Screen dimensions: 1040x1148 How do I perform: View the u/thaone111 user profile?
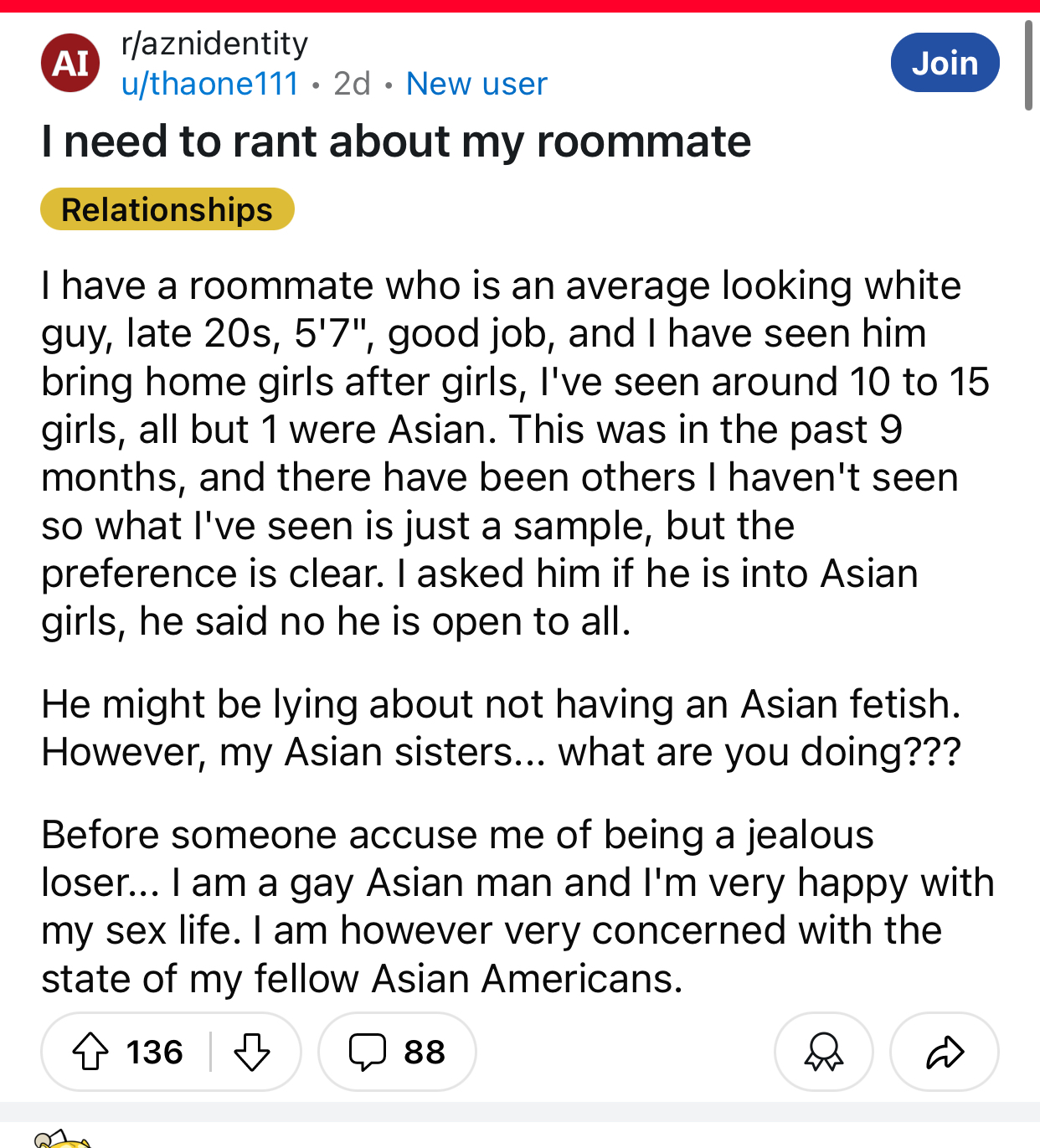(x=209, y=84)
